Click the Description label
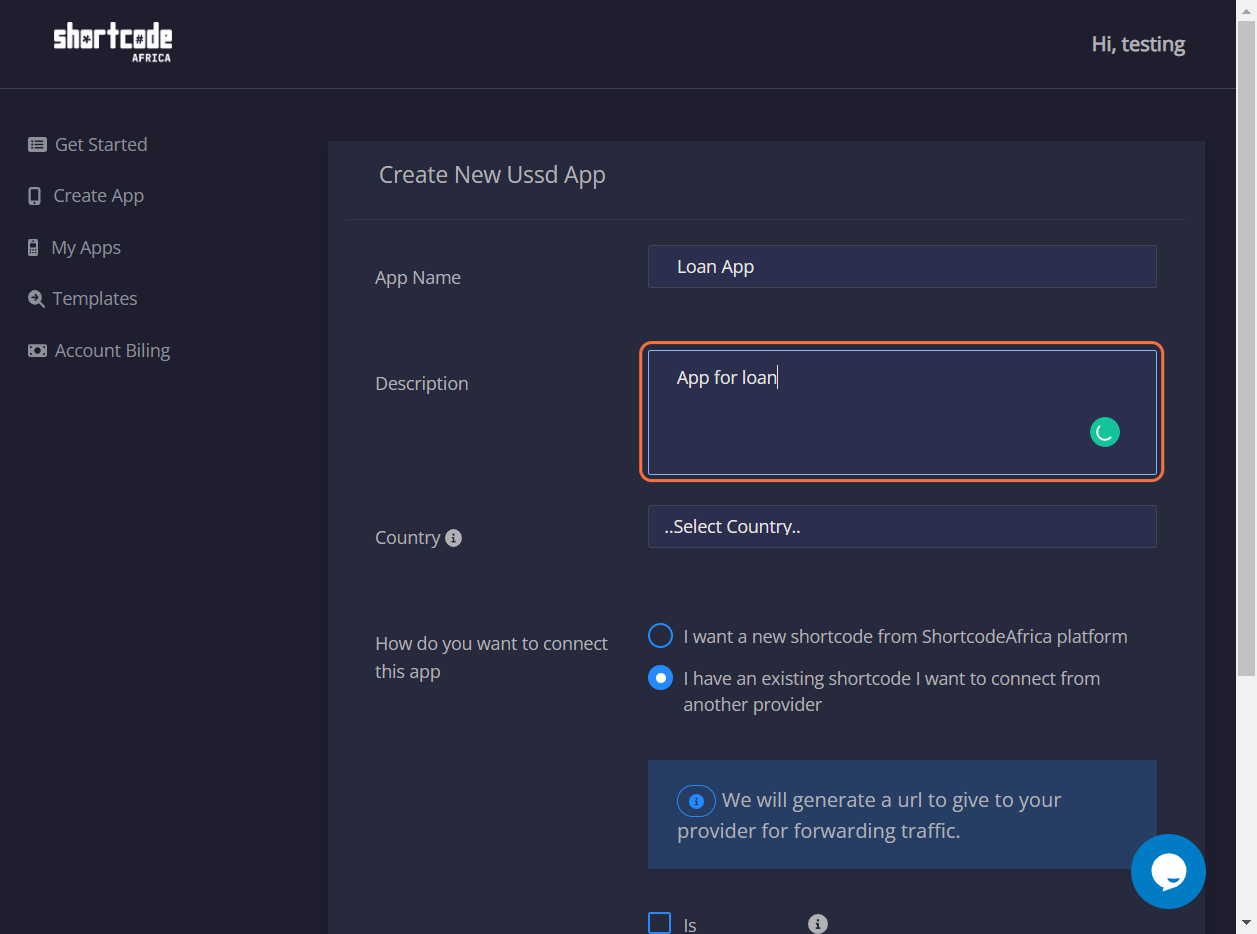The image size is (1257, 934). tap(422, 384)
